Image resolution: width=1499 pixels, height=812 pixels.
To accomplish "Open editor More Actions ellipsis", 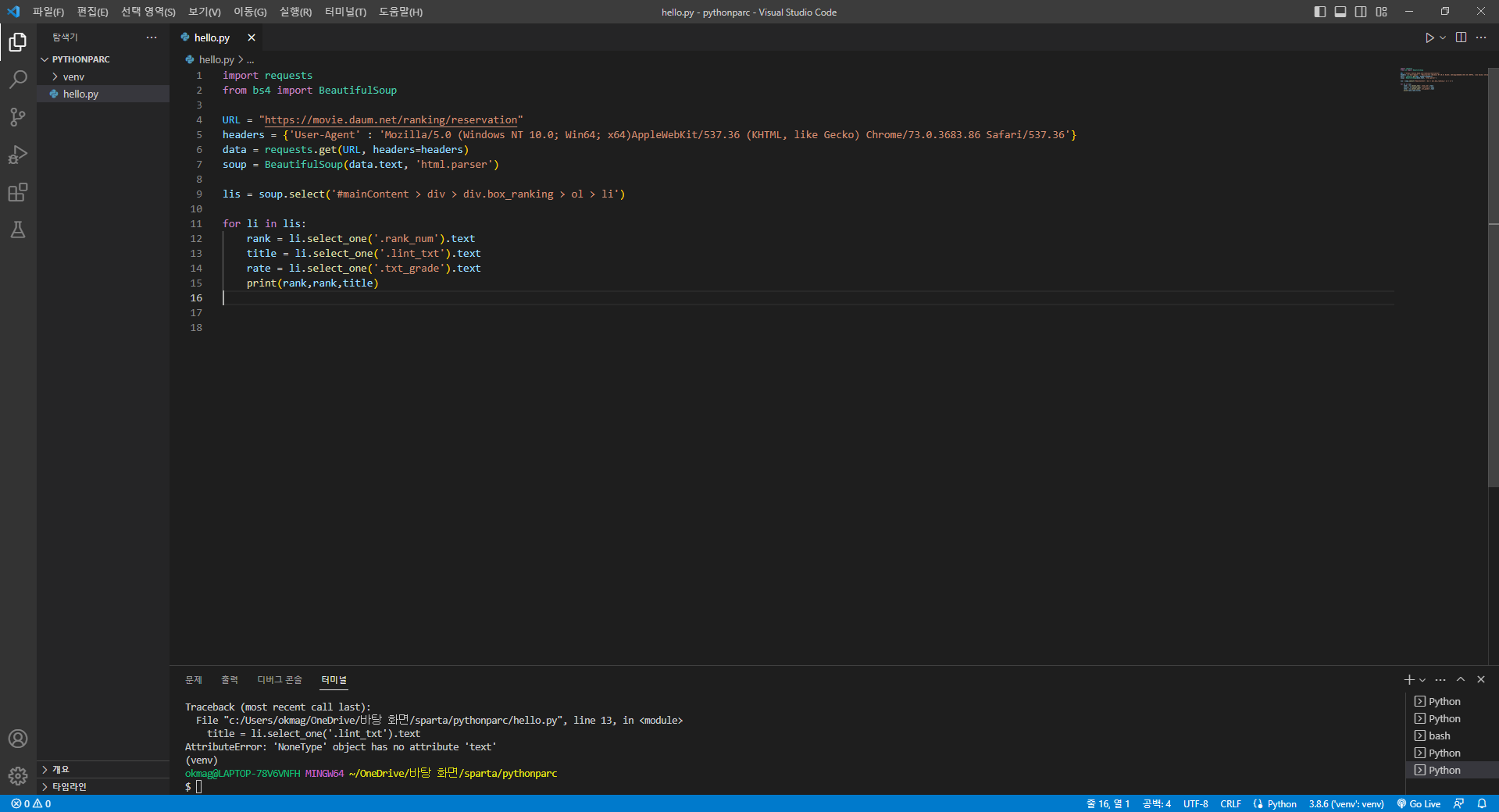I will [x=1481, y=37].
